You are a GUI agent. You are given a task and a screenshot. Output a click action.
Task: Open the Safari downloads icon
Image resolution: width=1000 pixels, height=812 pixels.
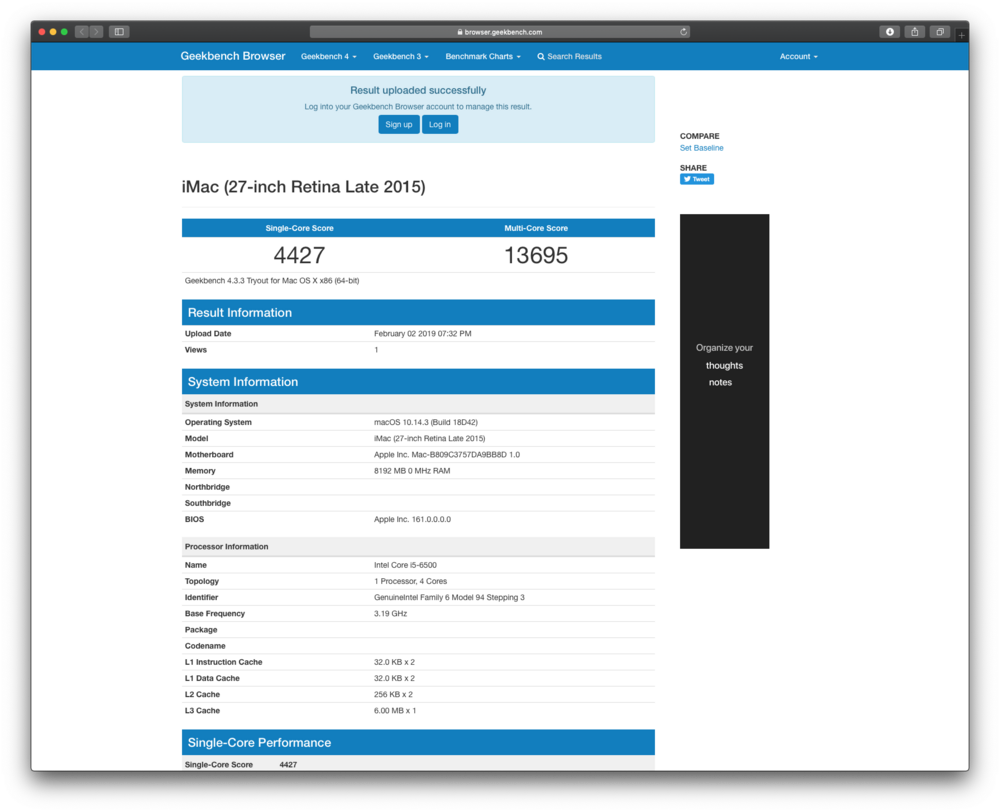click(889, 32)
